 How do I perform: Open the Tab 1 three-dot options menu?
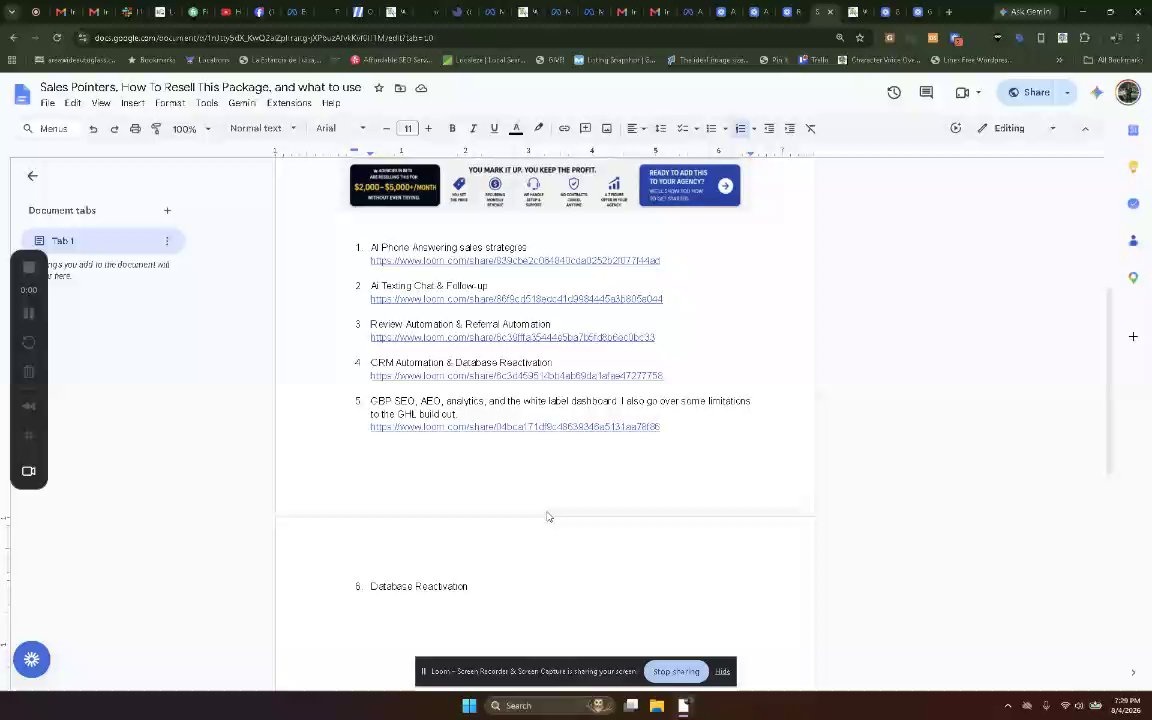point(168,241)
